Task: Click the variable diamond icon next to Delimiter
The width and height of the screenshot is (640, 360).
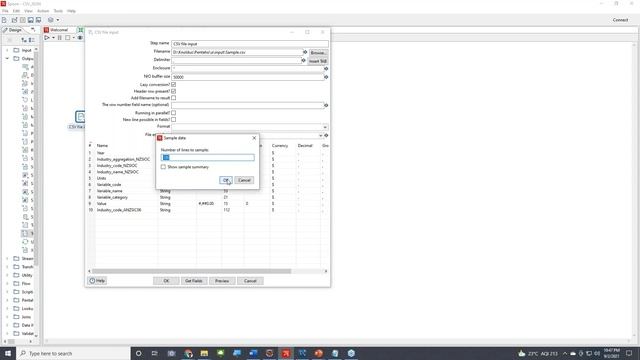Action: point(303,60)
